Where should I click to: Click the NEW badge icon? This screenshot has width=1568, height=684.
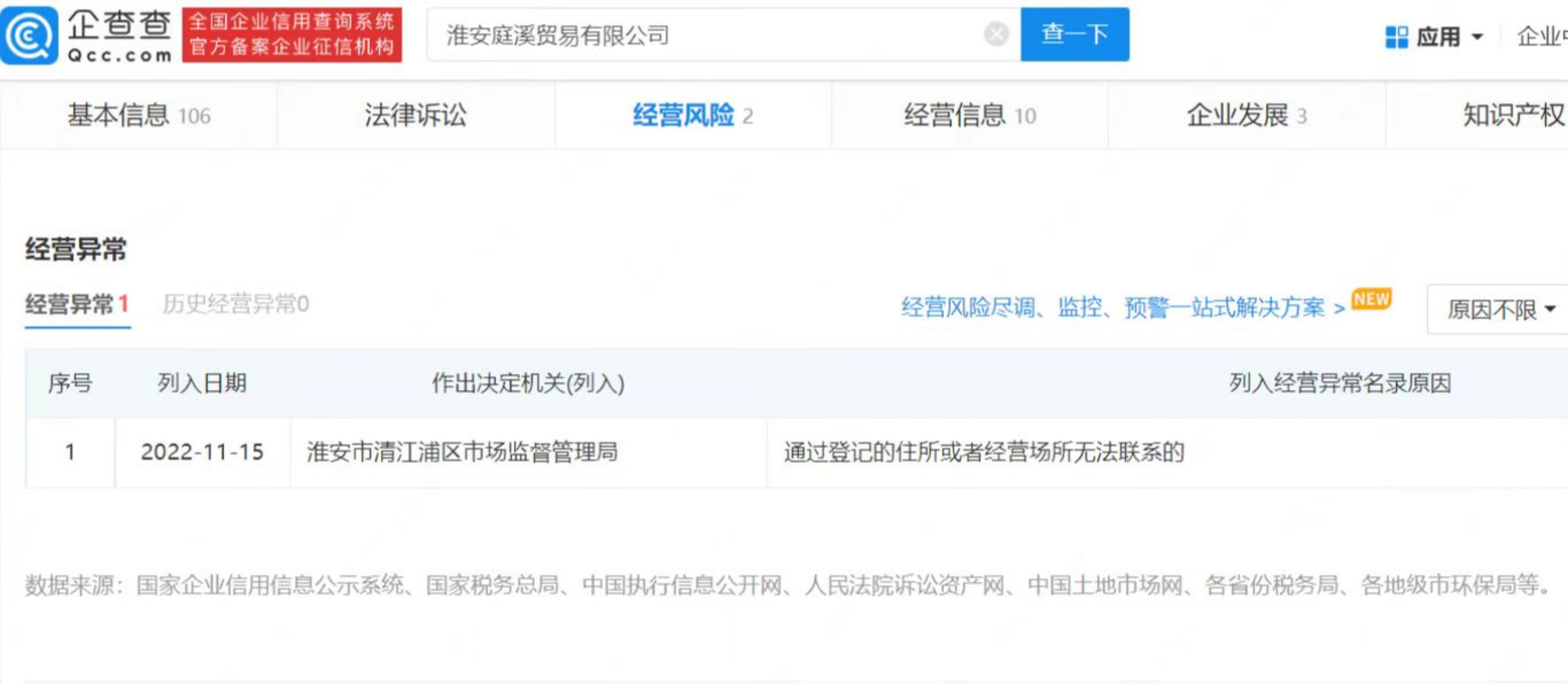(x=1371, y=299)
